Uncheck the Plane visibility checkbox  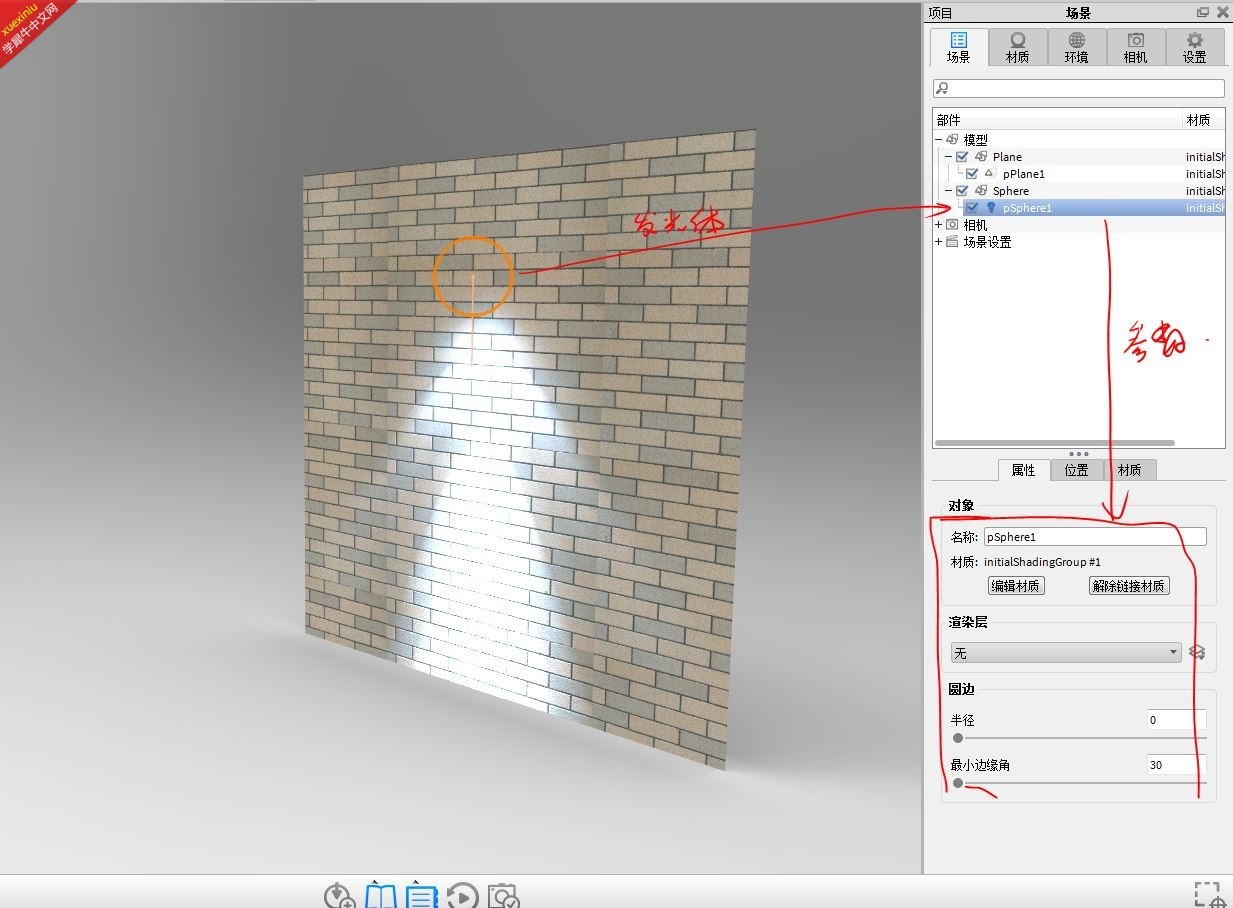click(962, 157)
